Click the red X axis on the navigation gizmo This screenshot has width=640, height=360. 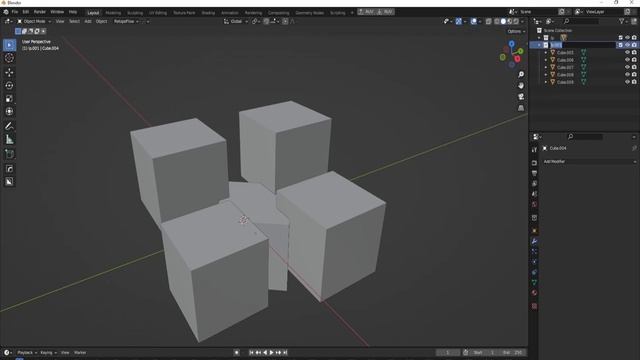(517, 59)
